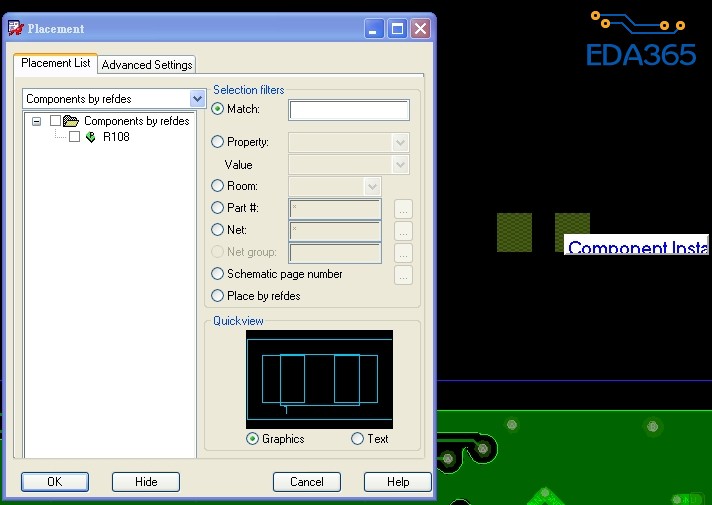712x505 pixels.
Task: Choose the Part # radio button
Action: 218,208
